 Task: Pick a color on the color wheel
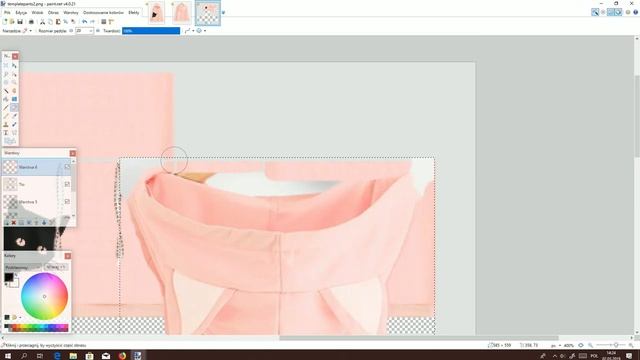coord(44,296)
